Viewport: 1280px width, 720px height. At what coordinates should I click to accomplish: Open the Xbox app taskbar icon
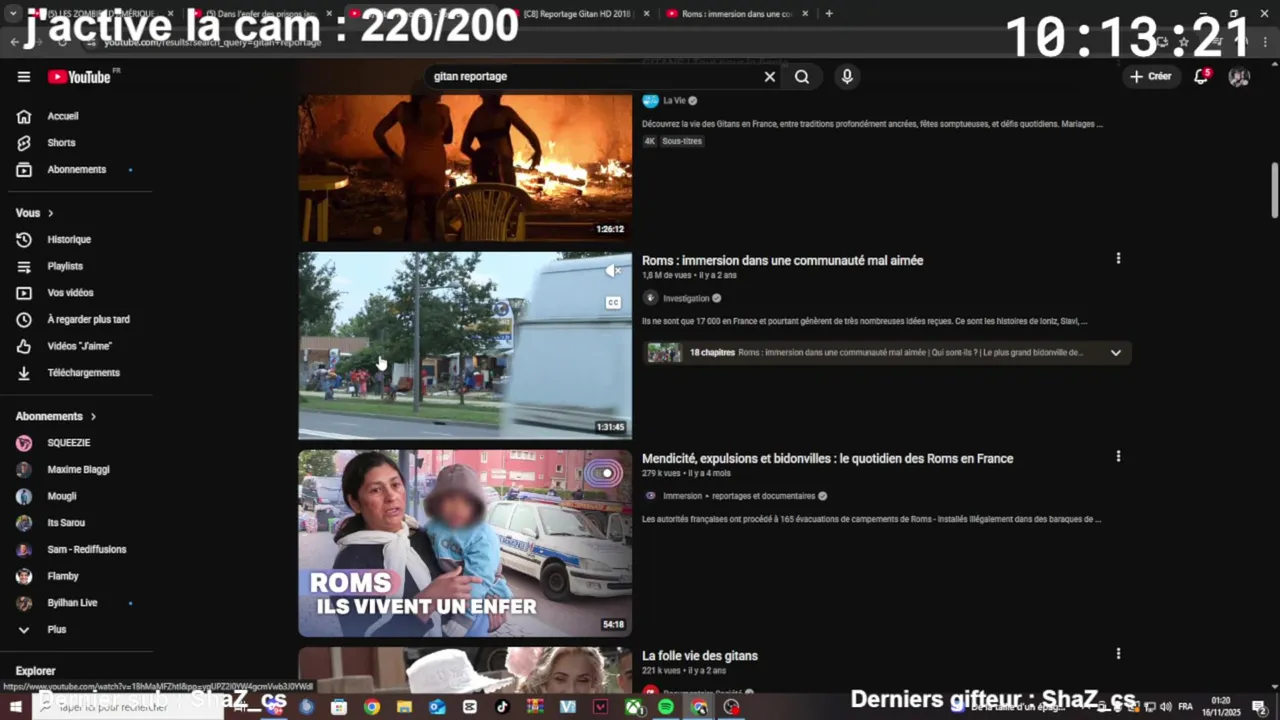[634, 707]
